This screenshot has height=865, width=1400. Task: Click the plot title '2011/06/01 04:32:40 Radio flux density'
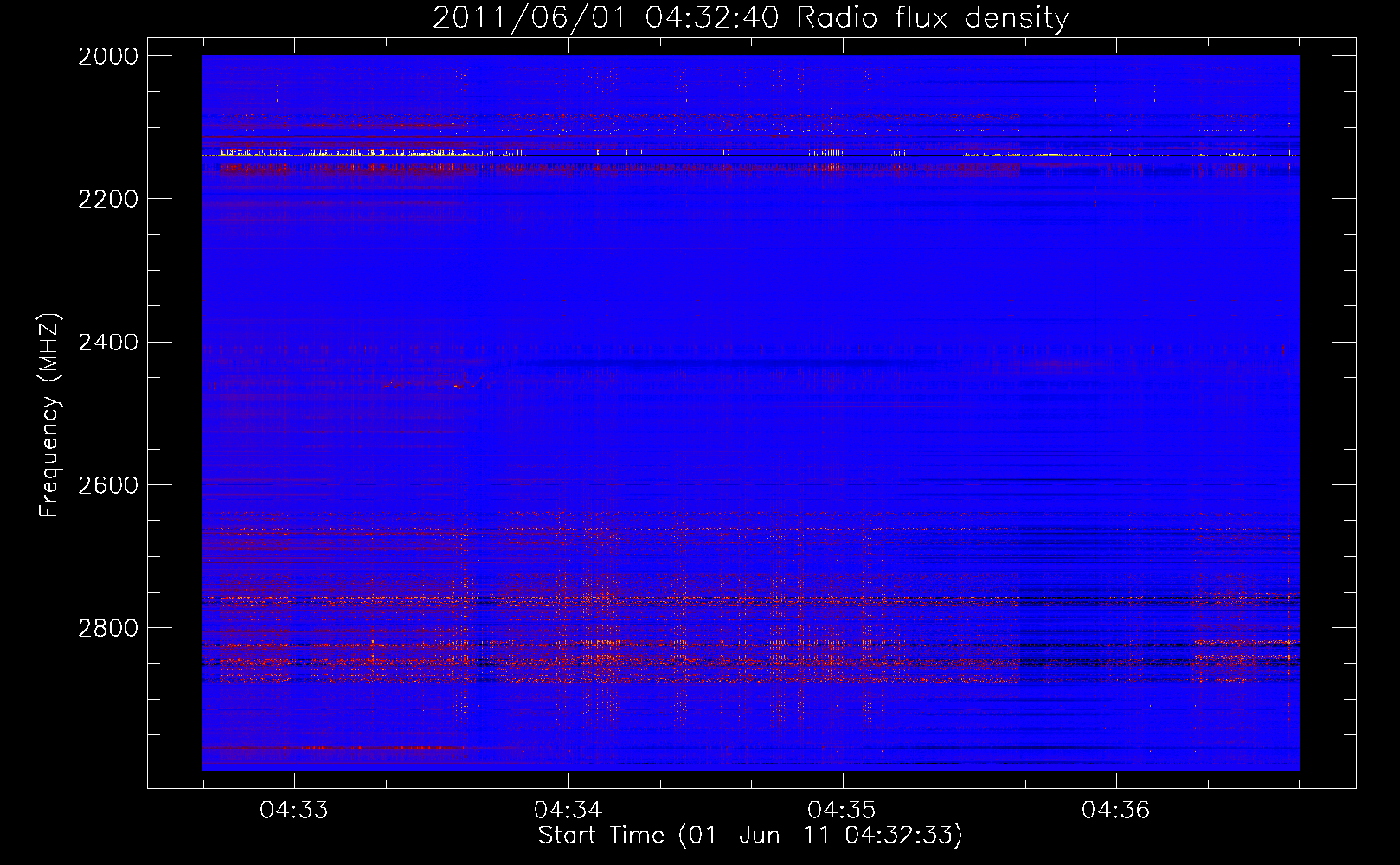point(750,17)
